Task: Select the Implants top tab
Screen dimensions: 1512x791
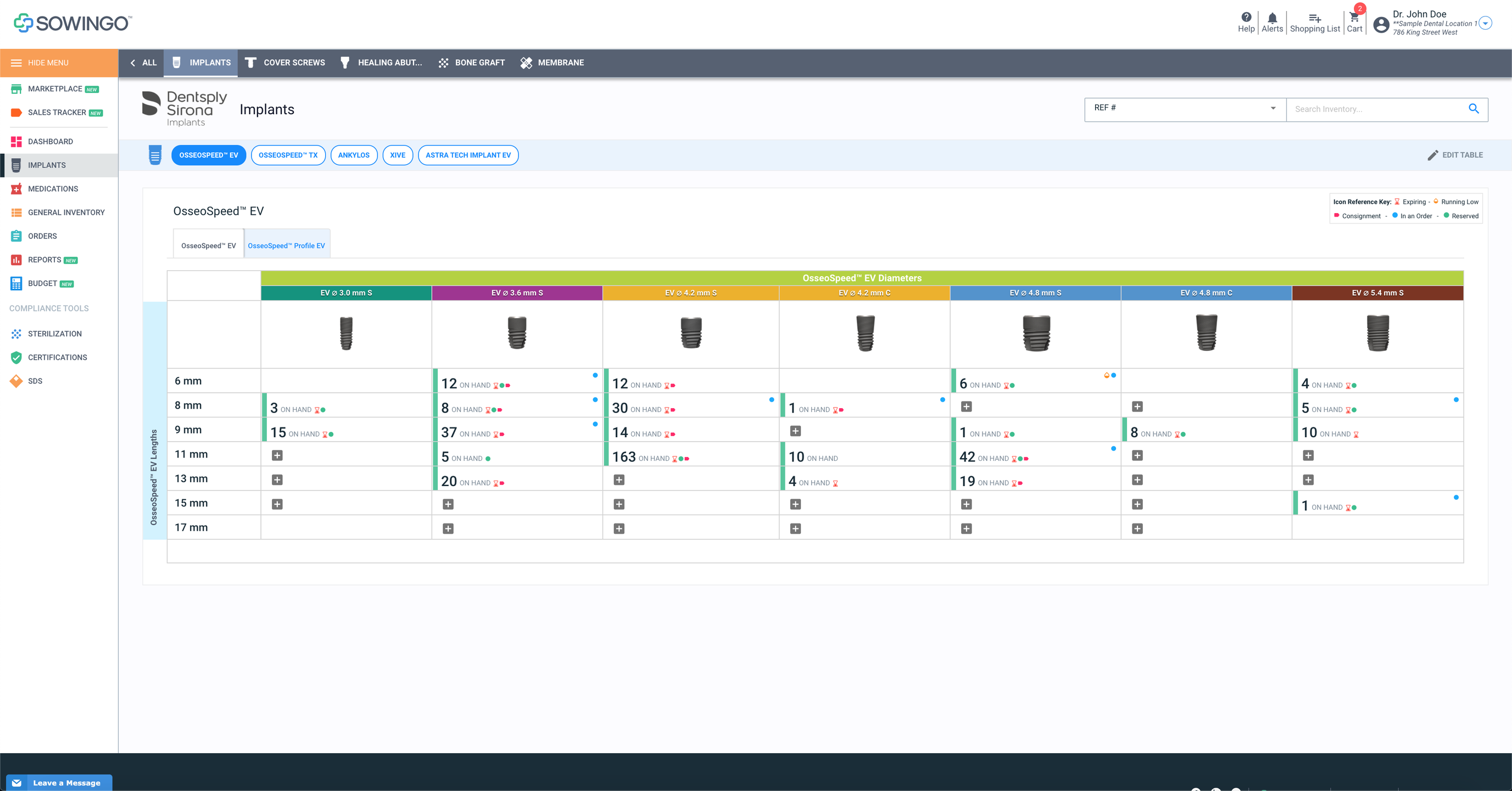Action: (x=200, y=63)
